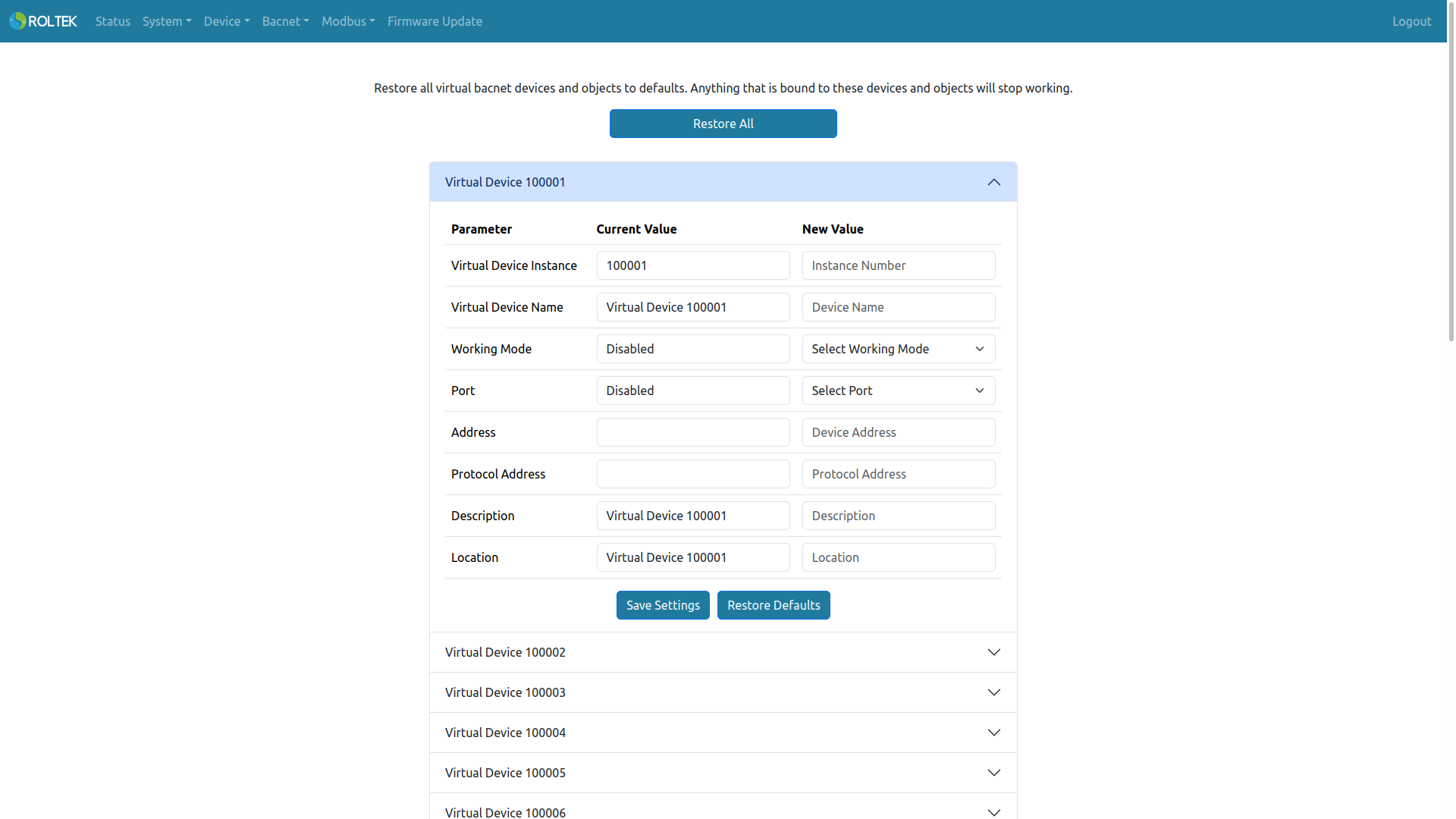Open the Bacnet dropdown menu
The height and width of the screenshot is (819, 1456).
(286, 21)
